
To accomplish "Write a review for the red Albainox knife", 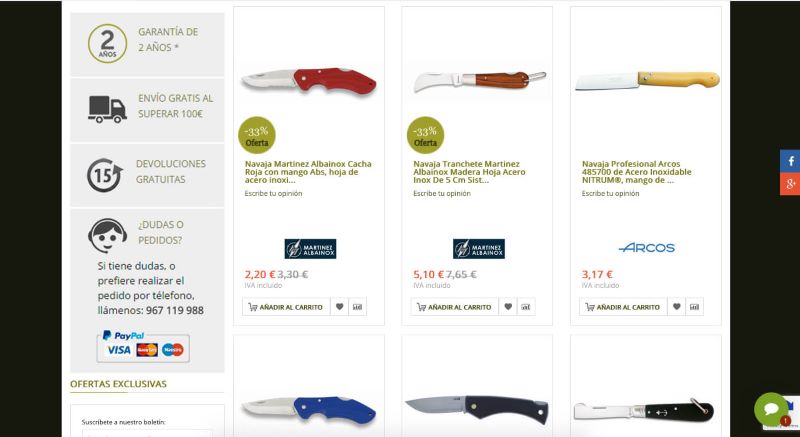I will 273,193.
